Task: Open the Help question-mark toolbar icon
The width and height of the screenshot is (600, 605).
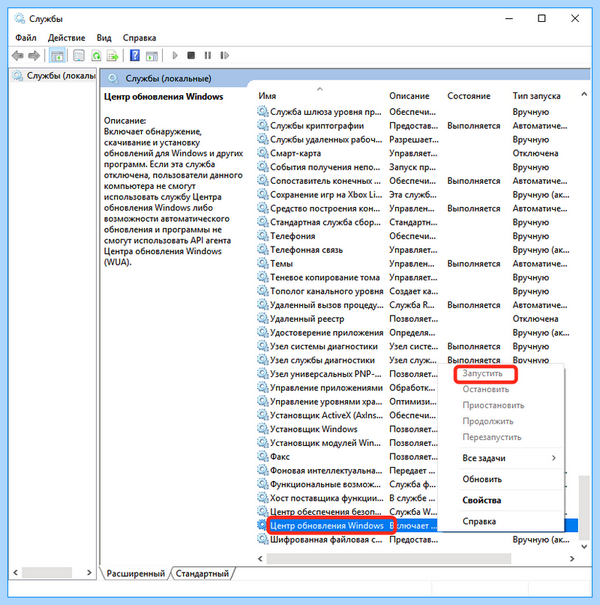Action: pos(135,56)
